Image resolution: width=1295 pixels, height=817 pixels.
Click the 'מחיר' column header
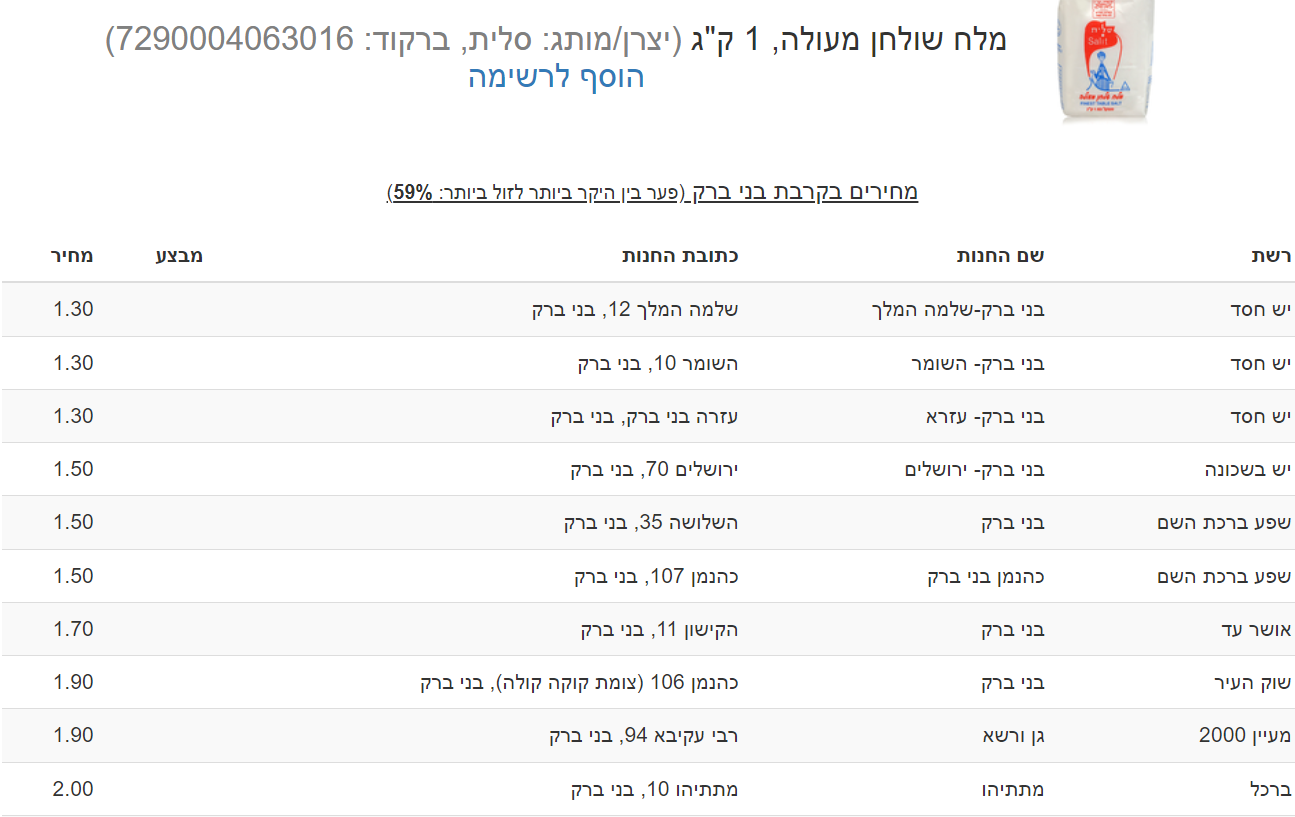tap(72, 255)
